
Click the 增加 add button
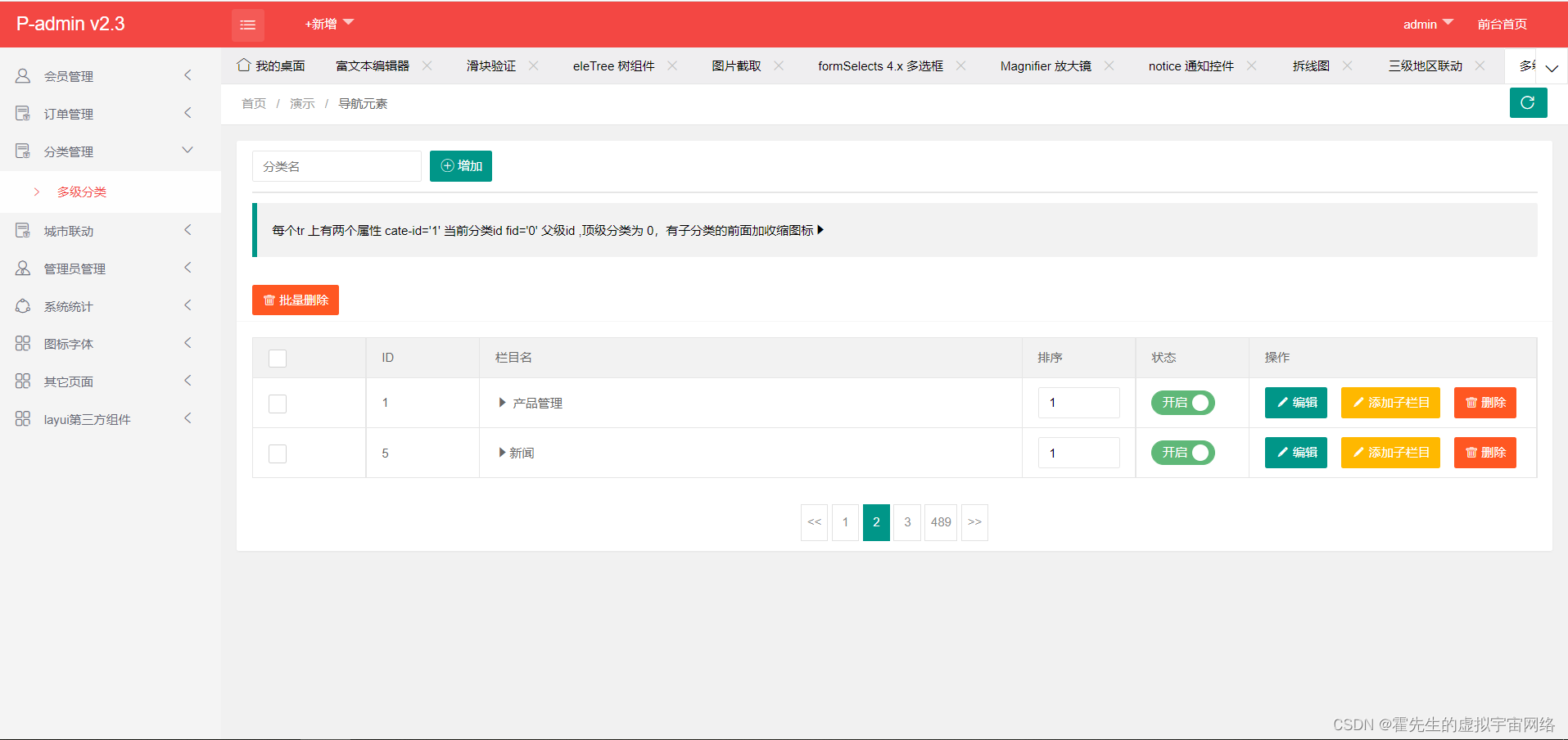(x=460, y=165)
